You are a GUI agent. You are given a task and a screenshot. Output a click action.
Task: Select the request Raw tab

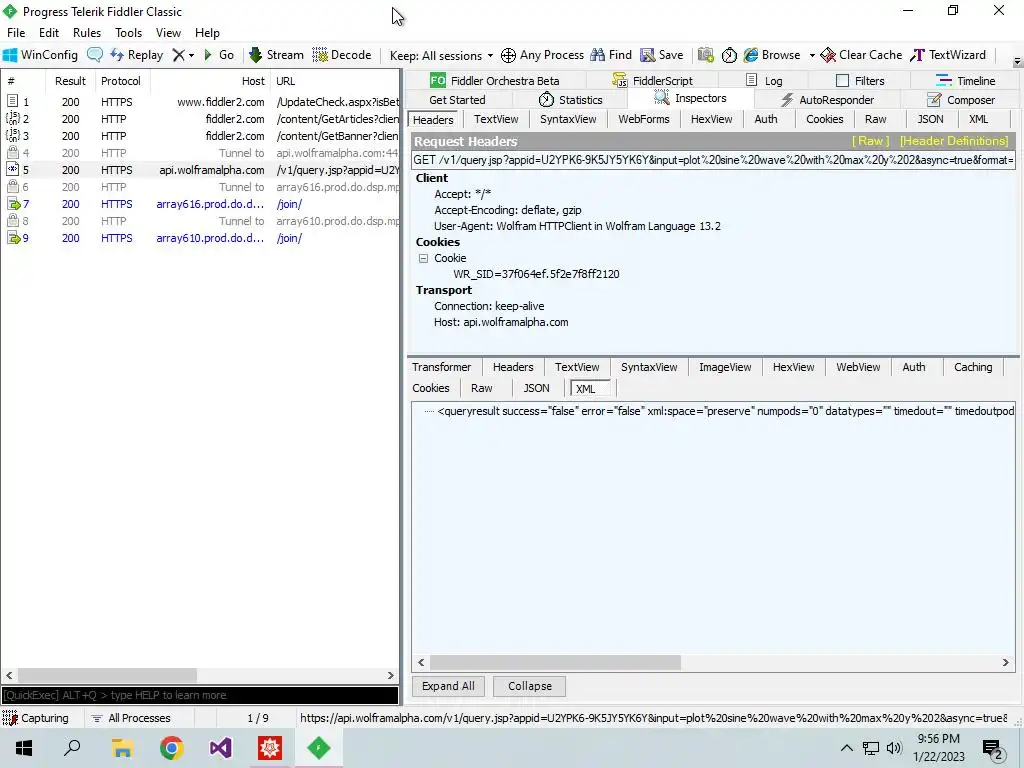[x=876, y=119]
